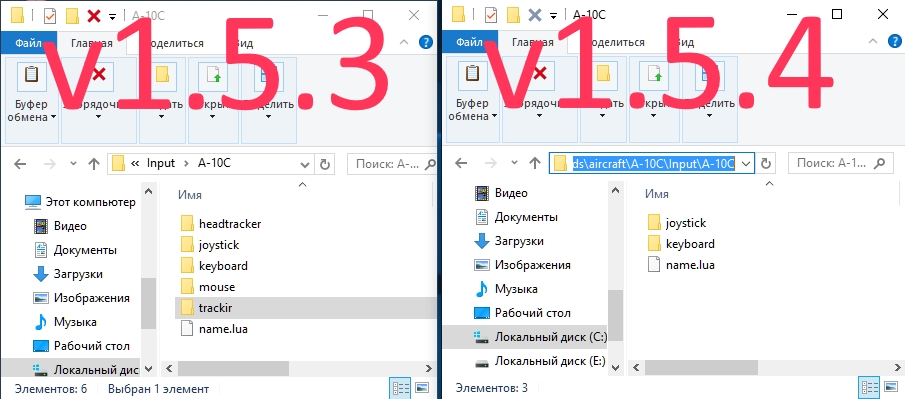This screenshot has width=905, height=399.
Task: Switch left window to large thumbnails view
Action: [x=422, y=388]
